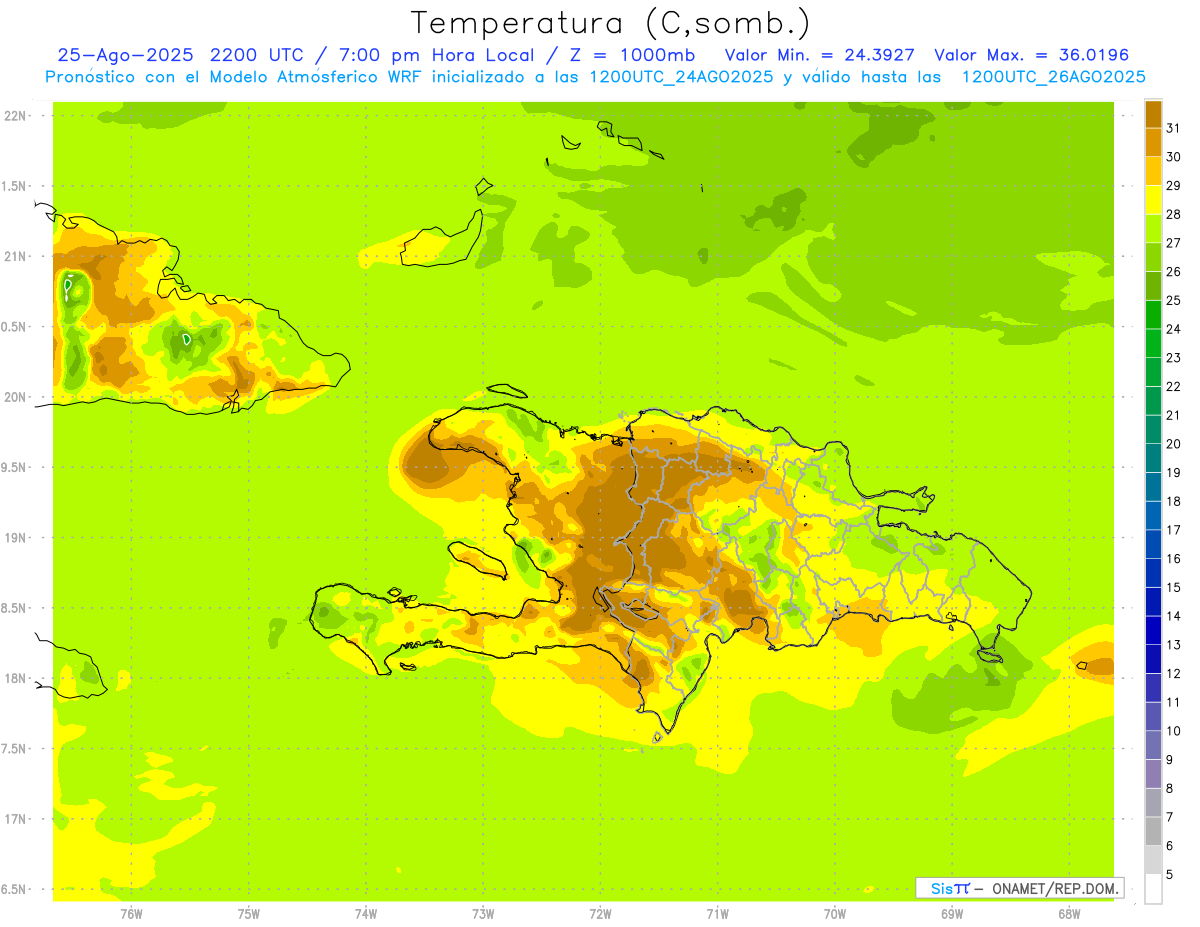1200x927 pixels.
Task: Click legend value 26
Action: click(x=1173, y=271)
